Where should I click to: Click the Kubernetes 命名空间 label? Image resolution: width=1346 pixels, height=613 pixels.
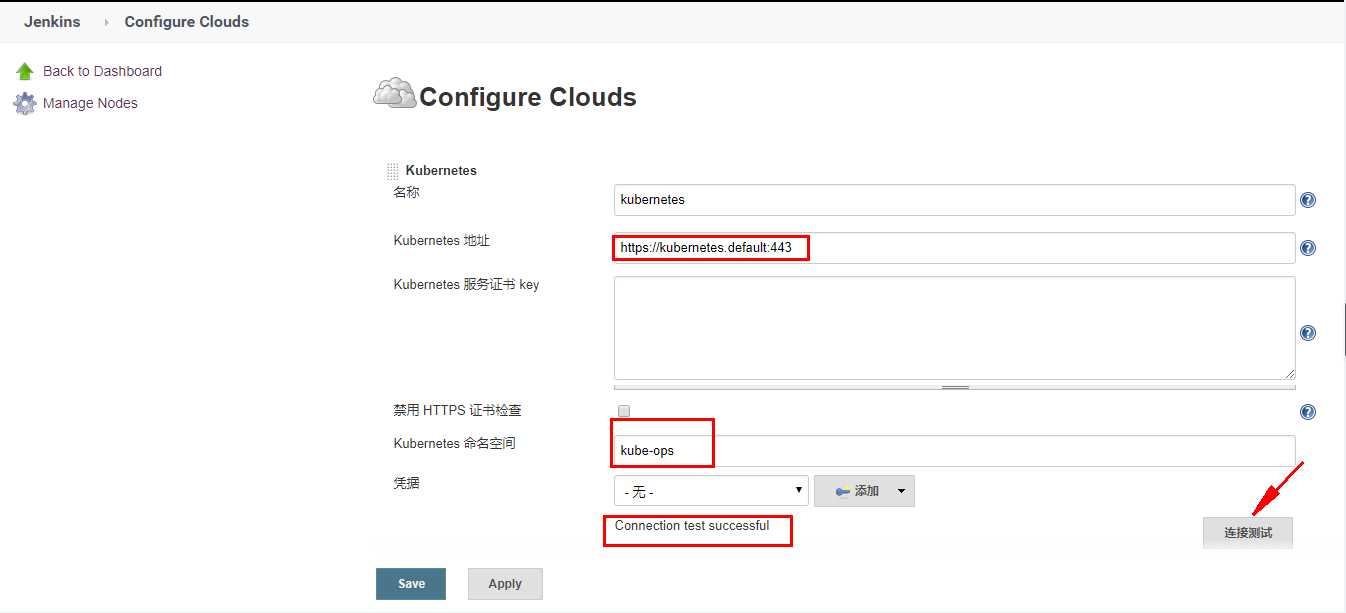[455, 443]
